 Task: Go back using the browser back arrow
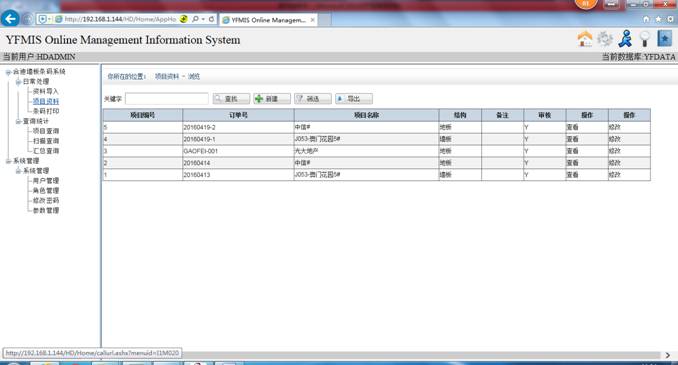point(10,19)
